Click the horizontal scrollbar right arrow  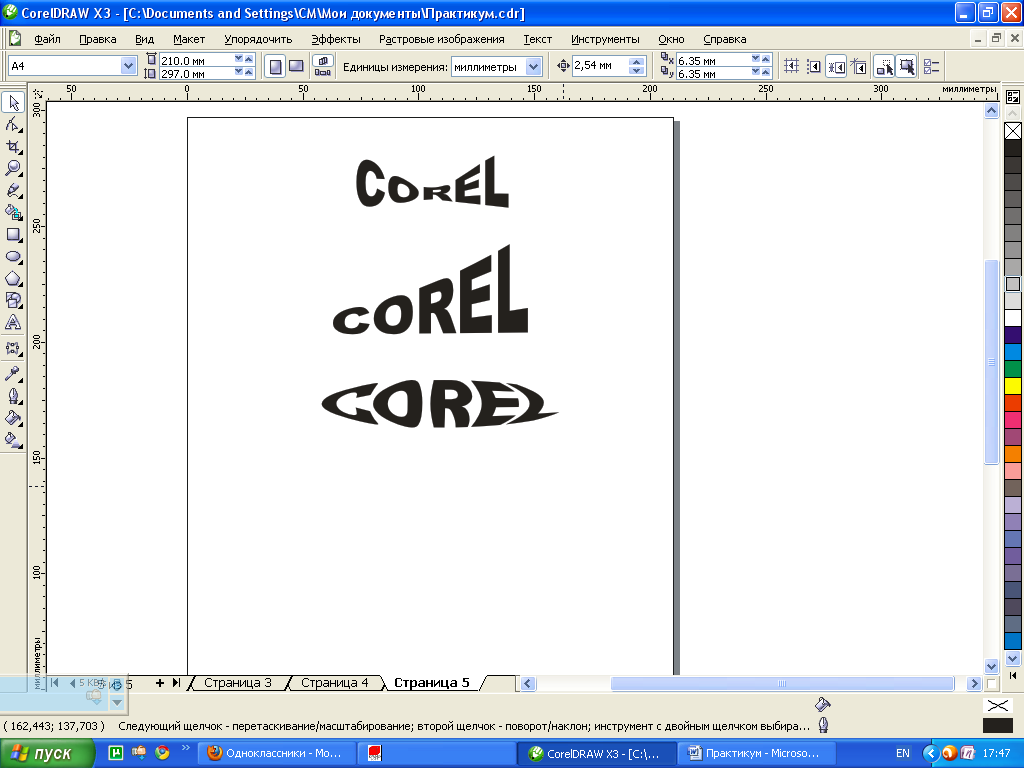tap(974, 684)
